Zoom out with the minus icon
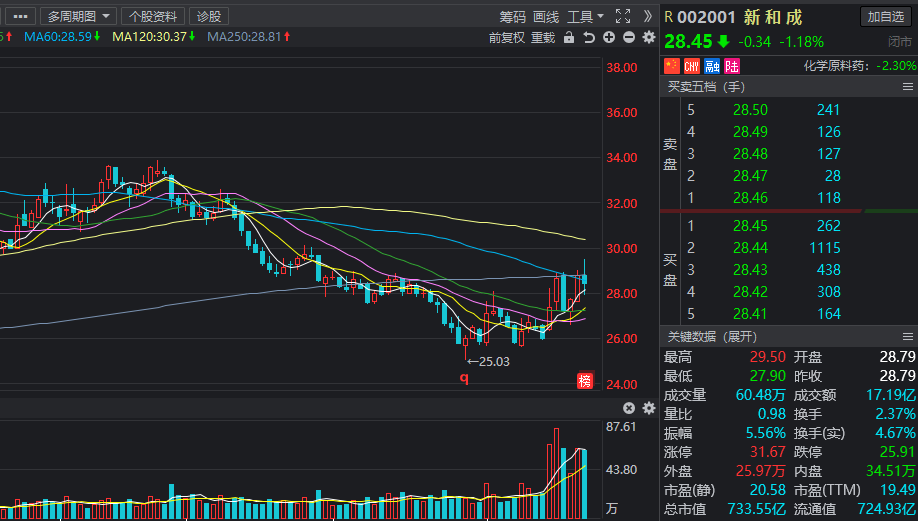The height and width of the screenshot is (521, 918). coord(629,37)
